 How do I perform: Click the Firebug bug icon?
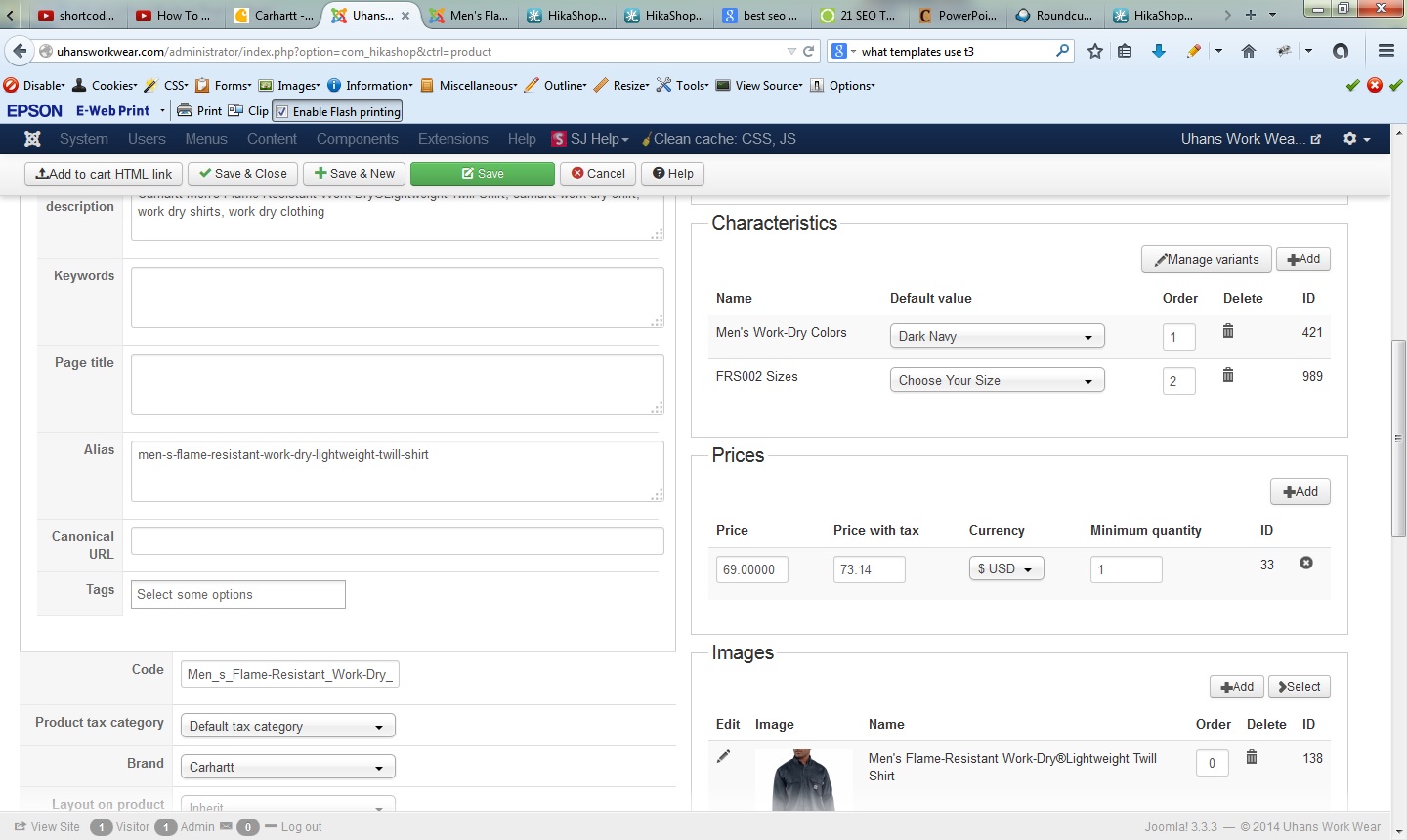(x=1285, y=52)
